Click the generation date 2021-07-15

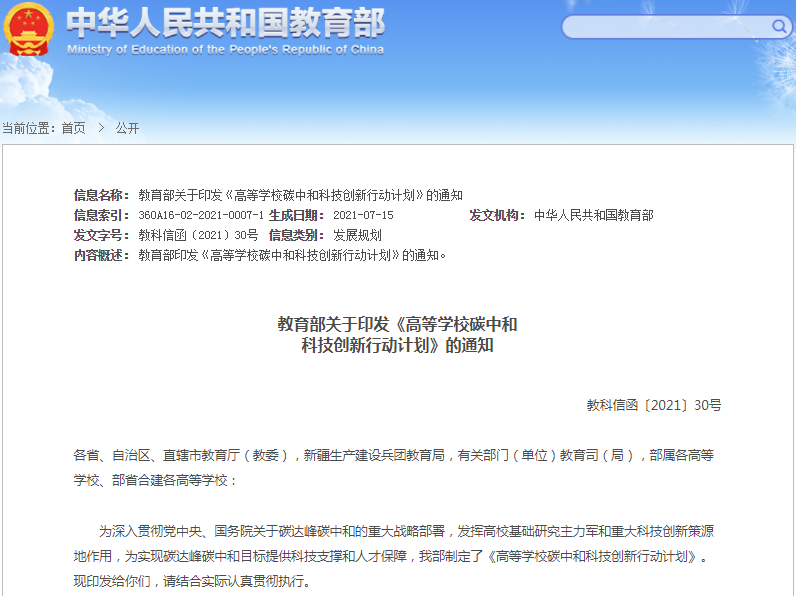click(363, 215)
